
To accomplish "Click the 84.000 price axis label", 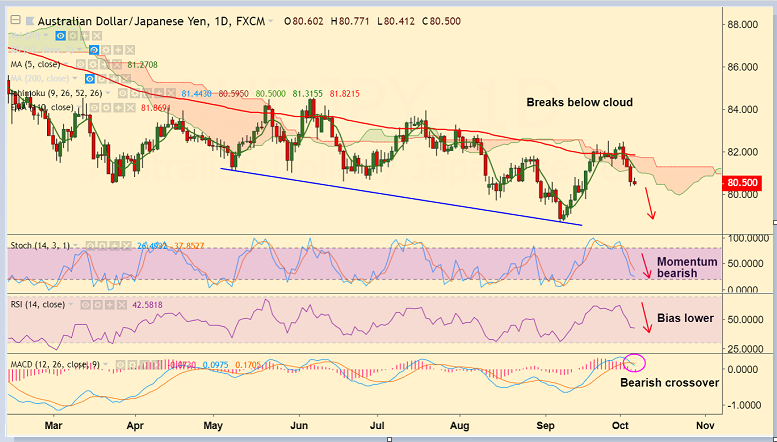I will pyautogui.click(x=744, y=110).
